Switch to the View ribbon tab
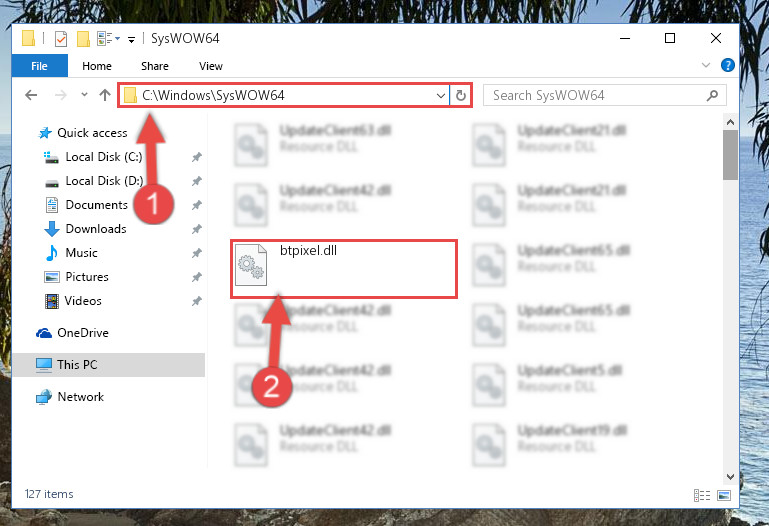The width and height of the screenshot is (769, 526). [x=211, y=66]
